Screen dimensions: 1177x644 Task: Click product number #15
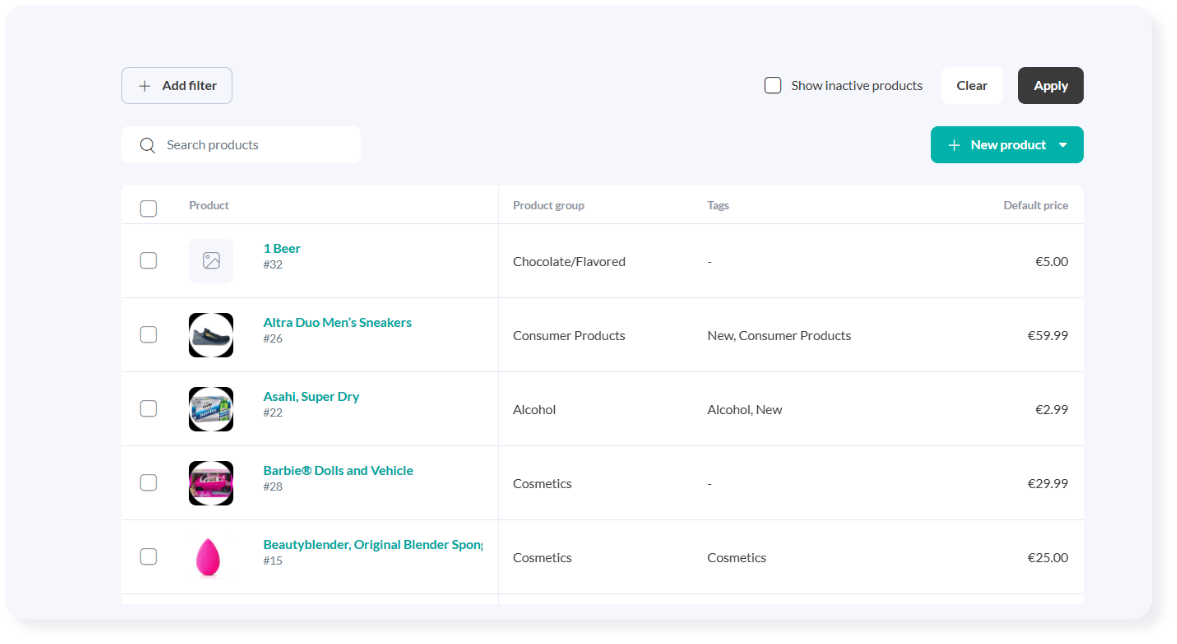pos(272,561)
